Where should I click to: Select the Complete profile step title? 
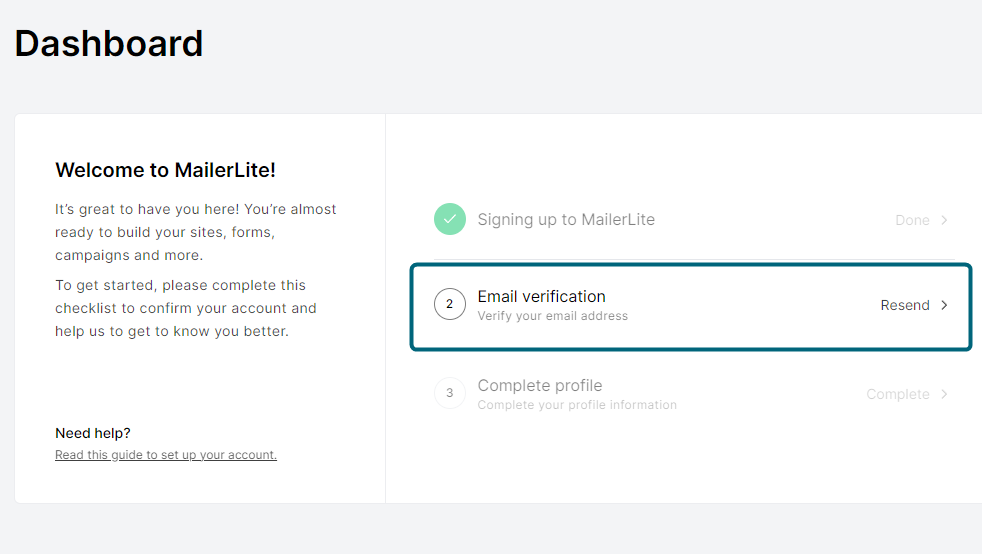(x=540, y=385)
